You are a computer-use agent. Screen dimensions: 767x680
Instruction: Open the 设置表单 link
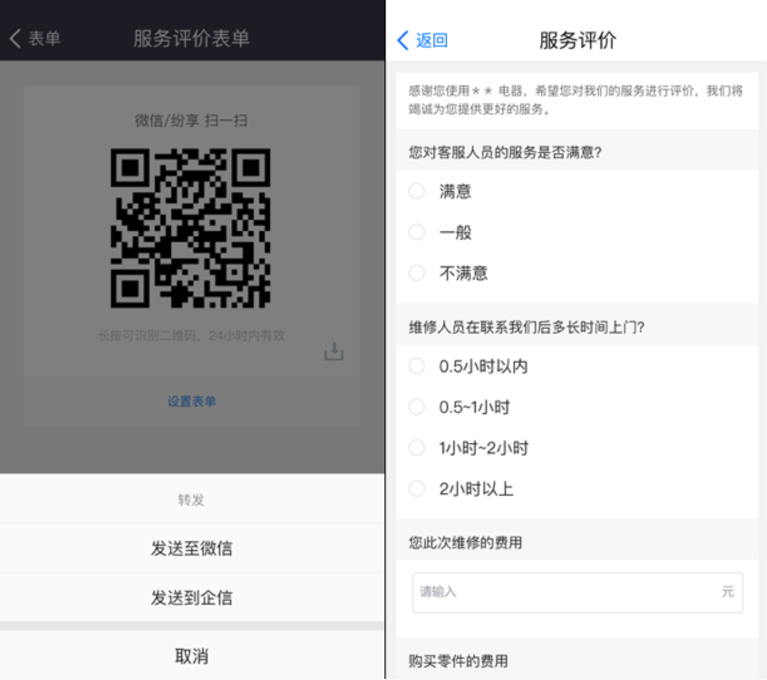pyautogui.click(x=192, y=402)
